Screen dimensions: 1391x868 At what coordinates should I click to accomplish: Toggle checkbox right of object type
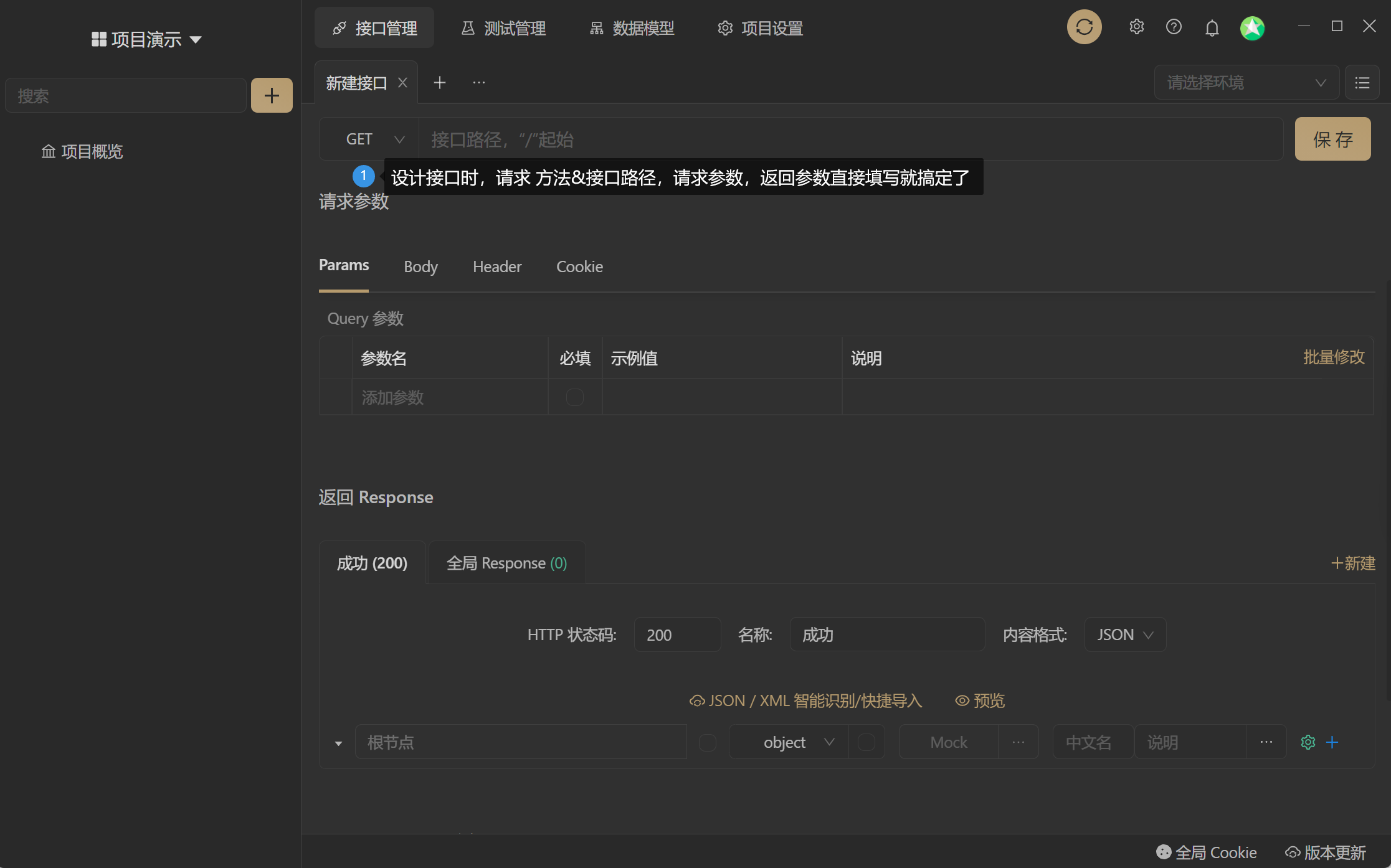(866, 742)
